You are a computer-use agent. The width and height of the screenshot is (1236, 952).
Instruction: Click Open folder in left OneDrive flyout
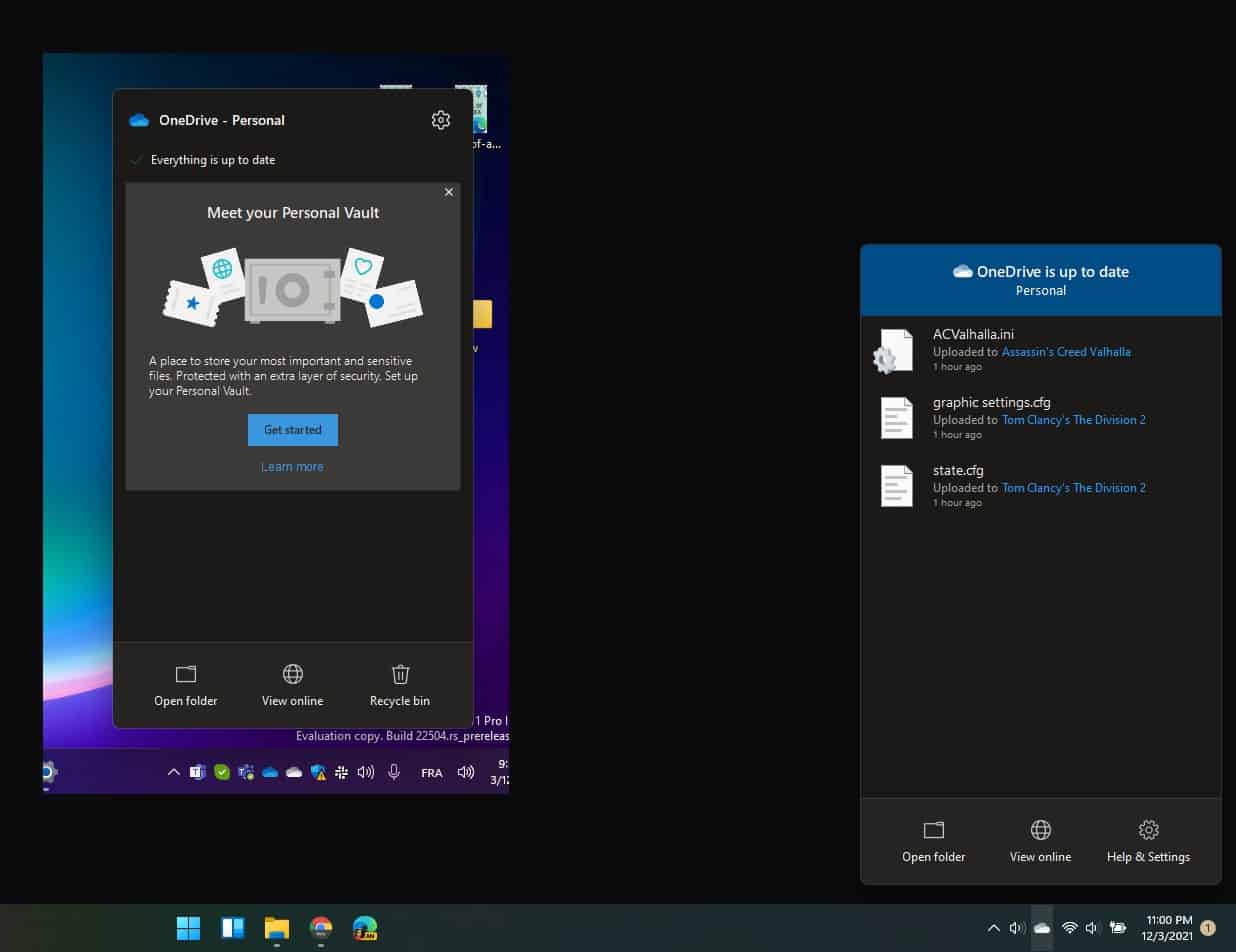(185, 685)
